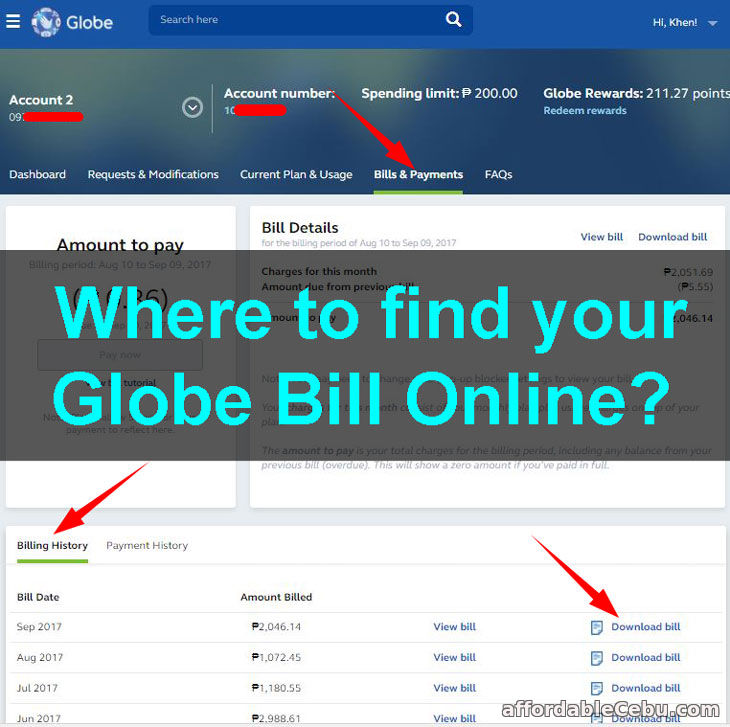Click the Bill Details heading
This screenshot has width=730, height=727.
[x=300, y=228]
